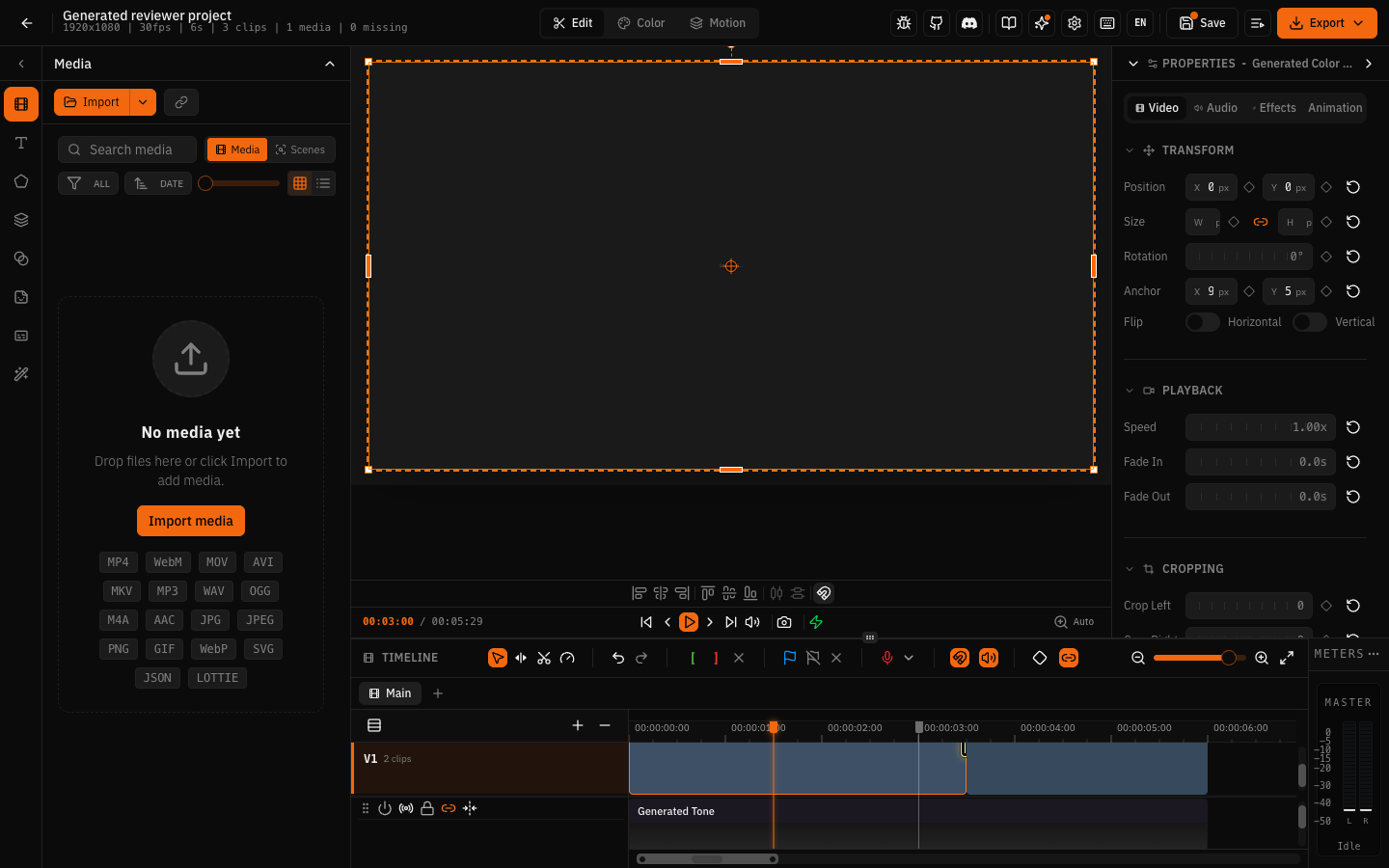Switch to the Motion workspace tab

[719, 23]
